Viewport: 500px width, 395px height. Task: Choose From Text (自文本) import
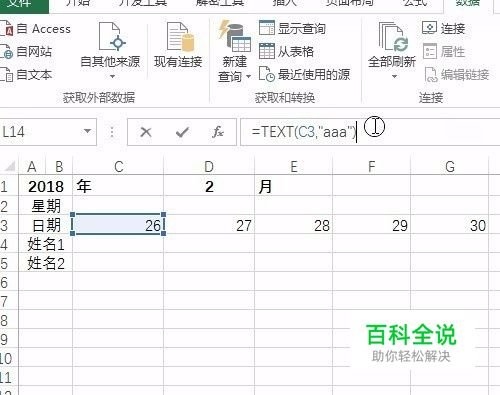click(27, 75)
